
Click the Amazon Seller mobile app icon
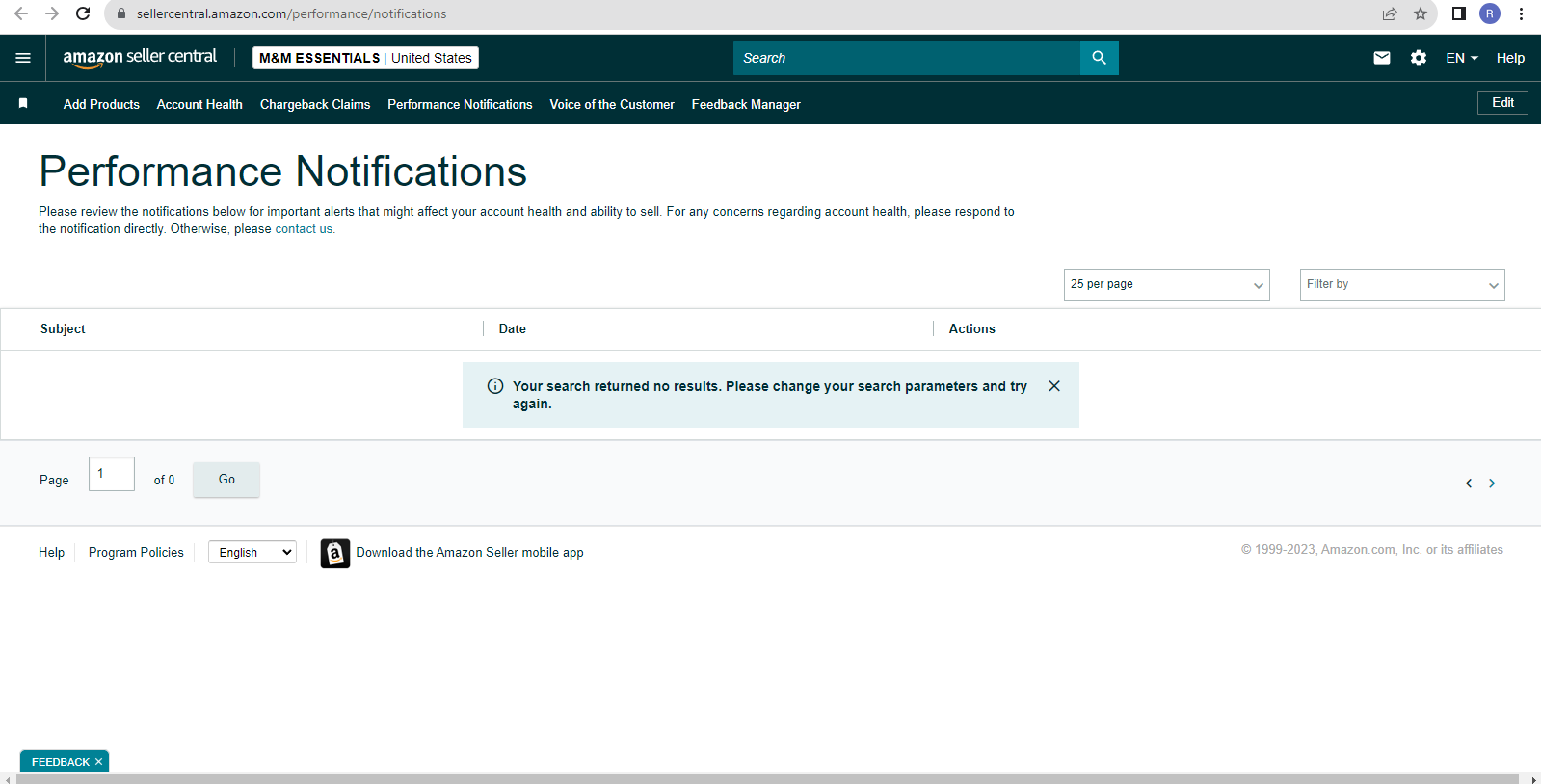click(335, 553)
